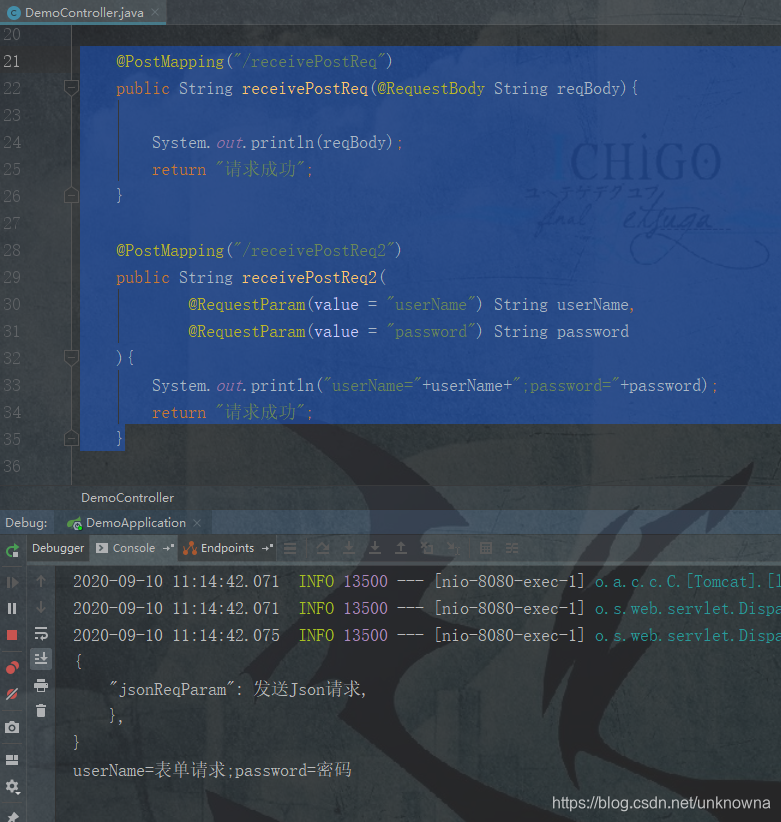Click the userName=表单请求 console output line
The image size is (781, 822).
(x=212, y=770)
